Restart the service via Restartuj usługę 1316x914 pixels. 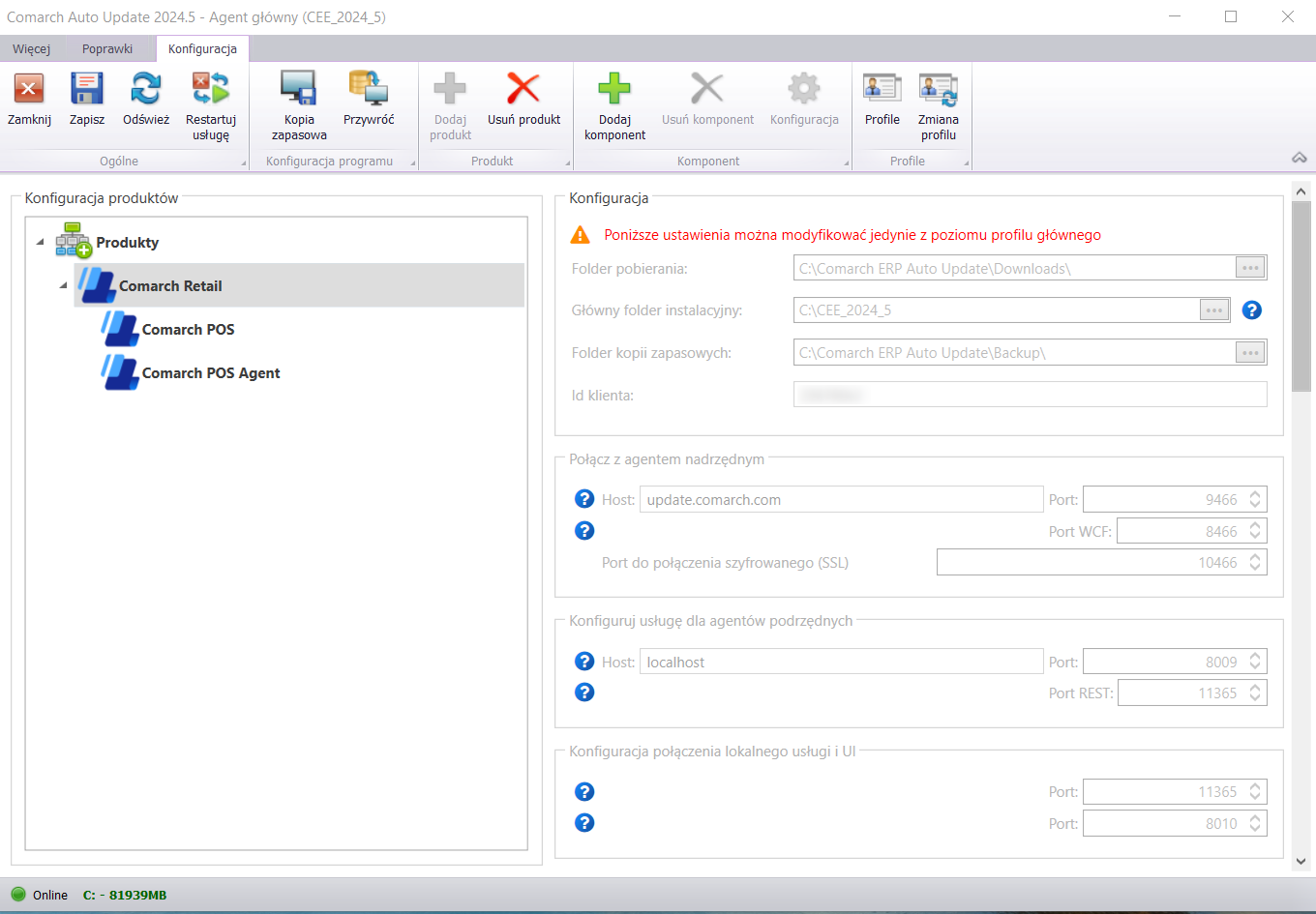pos(211,89)
